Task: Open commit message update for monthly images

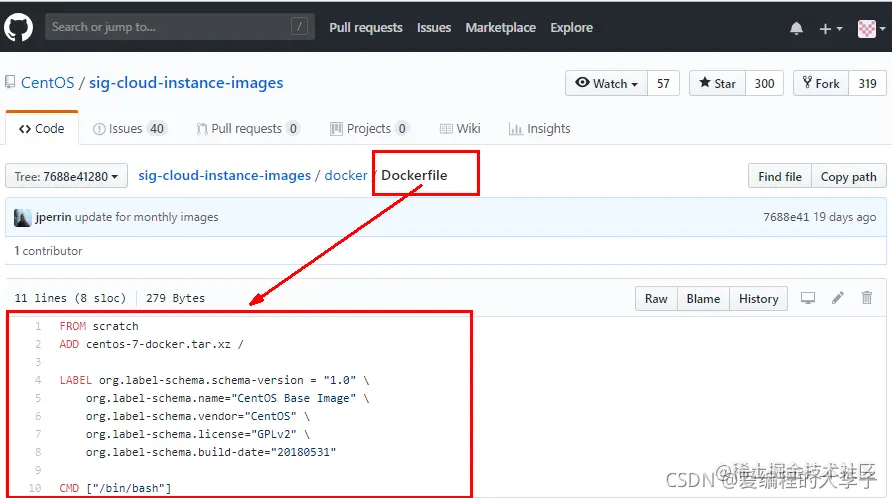Action: point(147,217)
